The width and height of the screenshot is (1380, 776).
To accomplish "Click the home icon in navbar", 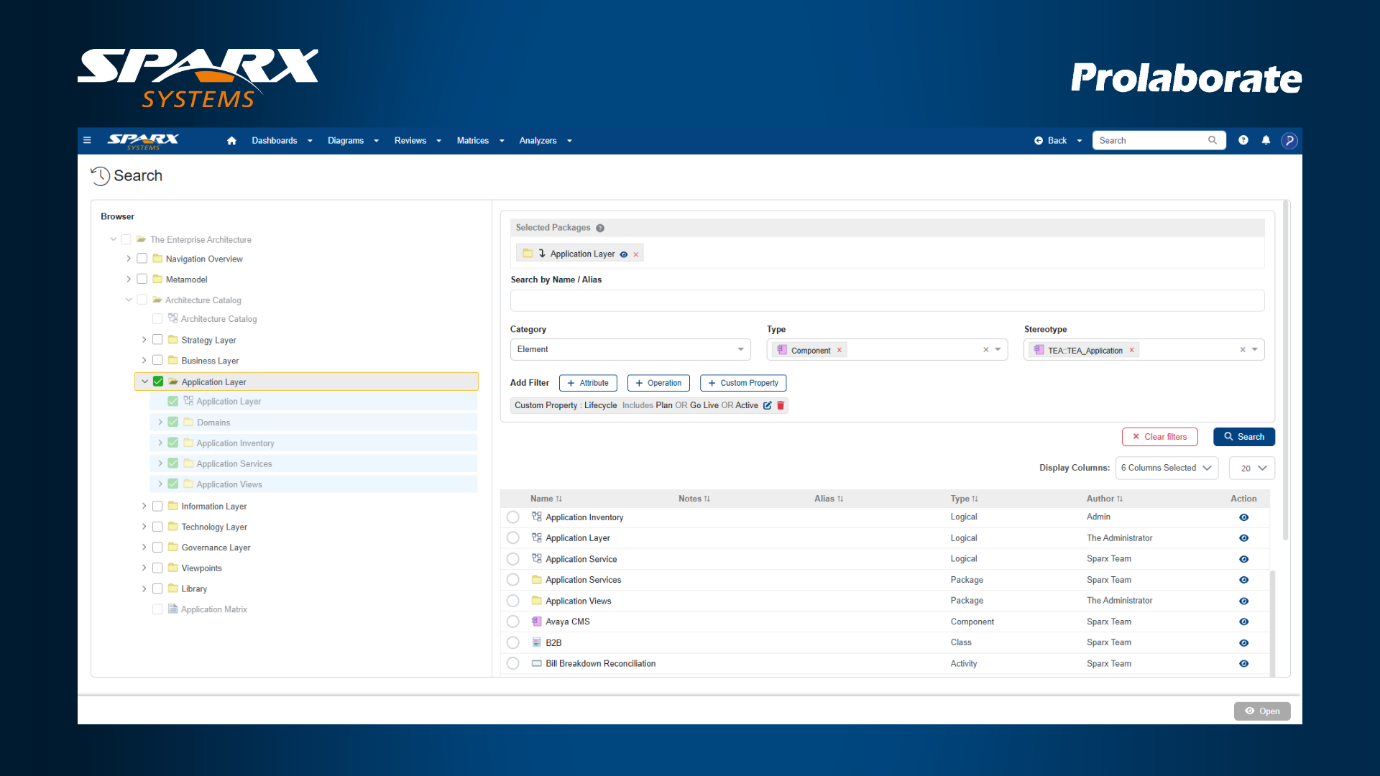I will pos(232,141).
